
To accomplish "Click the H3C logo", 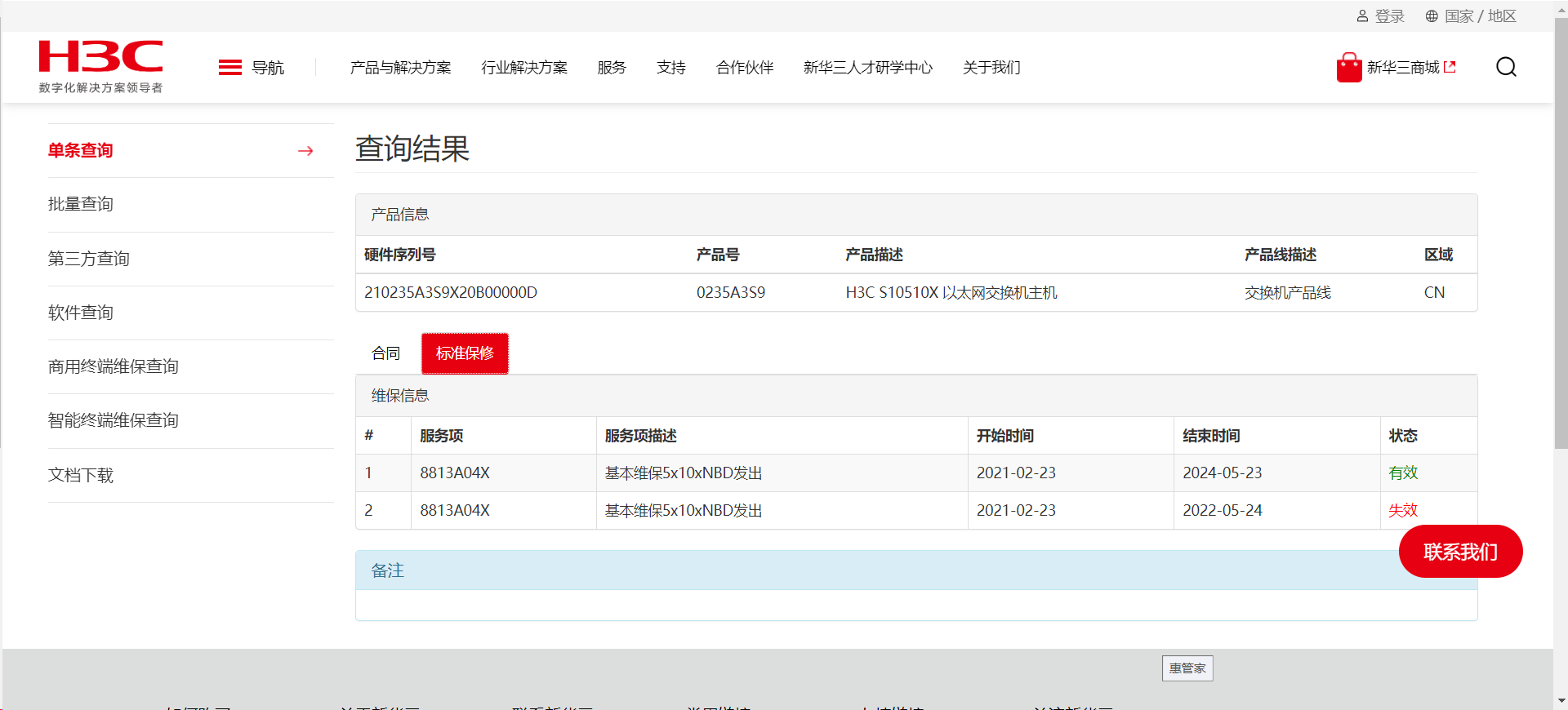I will coord(101,66).
